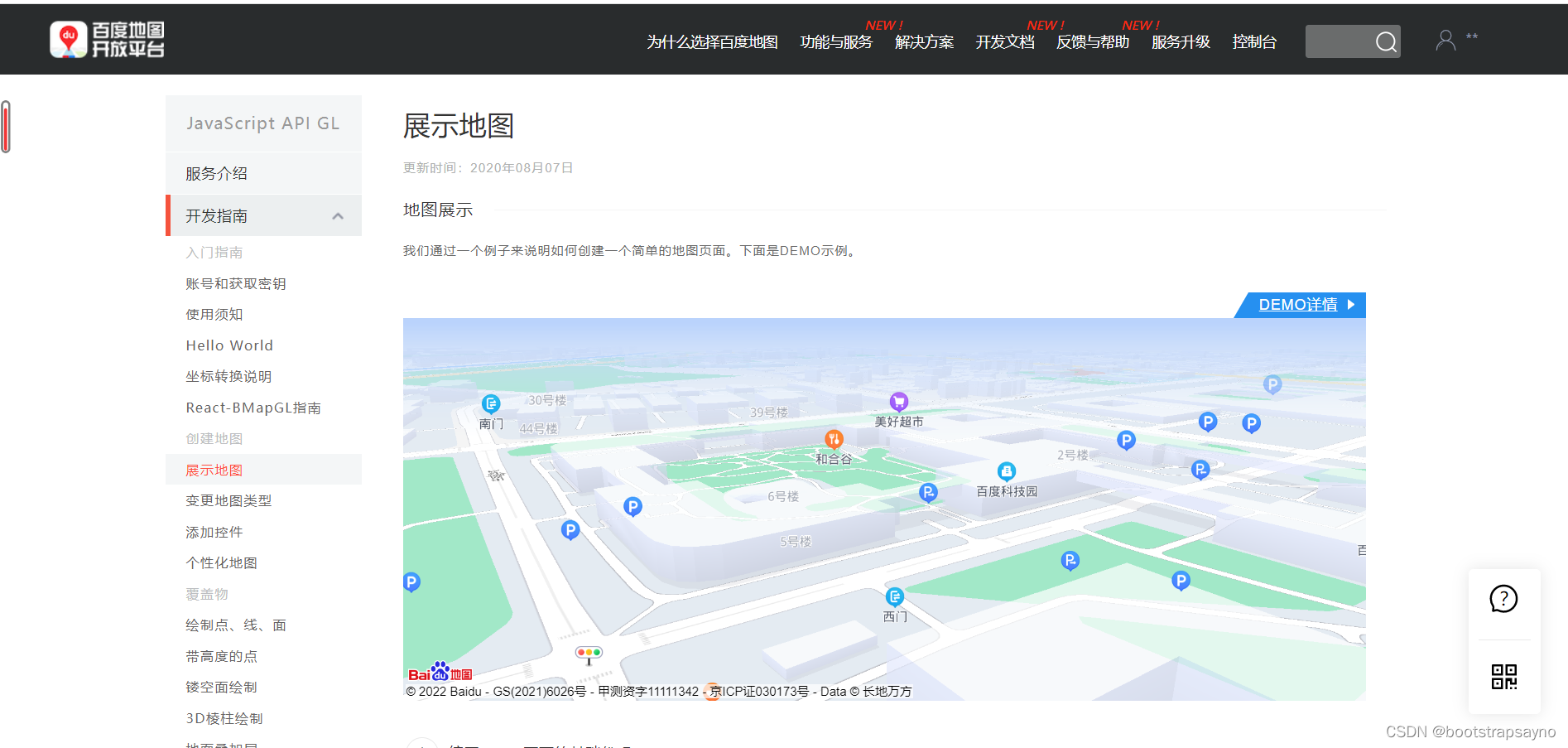Click the 和合谷 restaurant marker
This screenshot has height=748, width=1568.
point(834,439)
